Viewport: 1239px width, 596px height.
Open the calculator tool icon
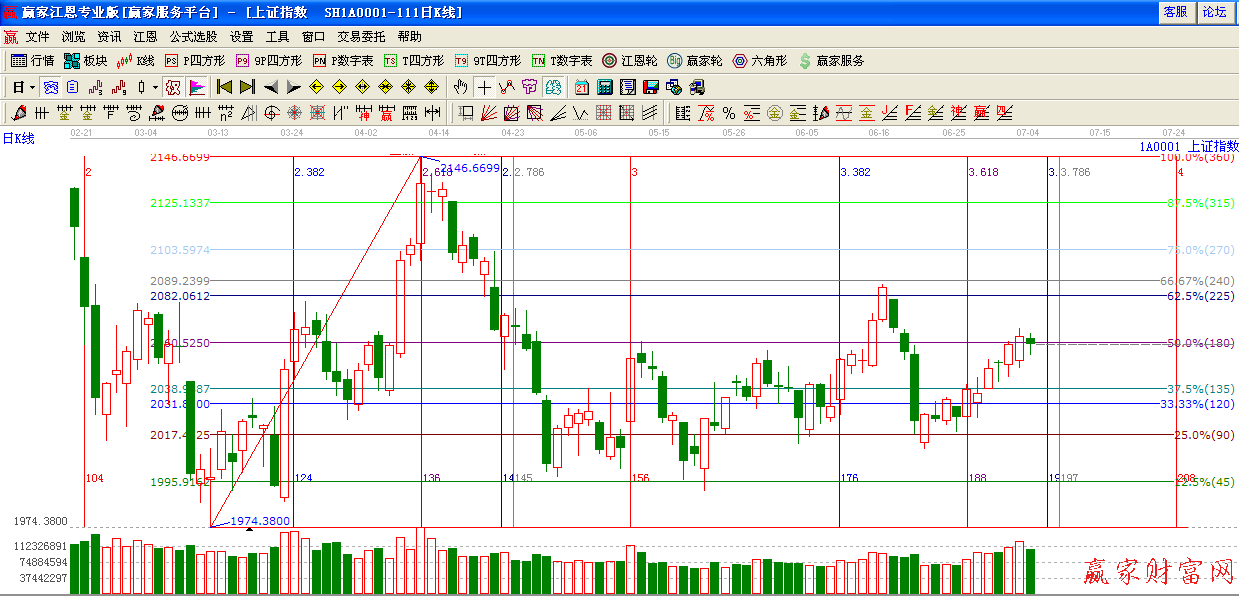(x=604, y=87)
